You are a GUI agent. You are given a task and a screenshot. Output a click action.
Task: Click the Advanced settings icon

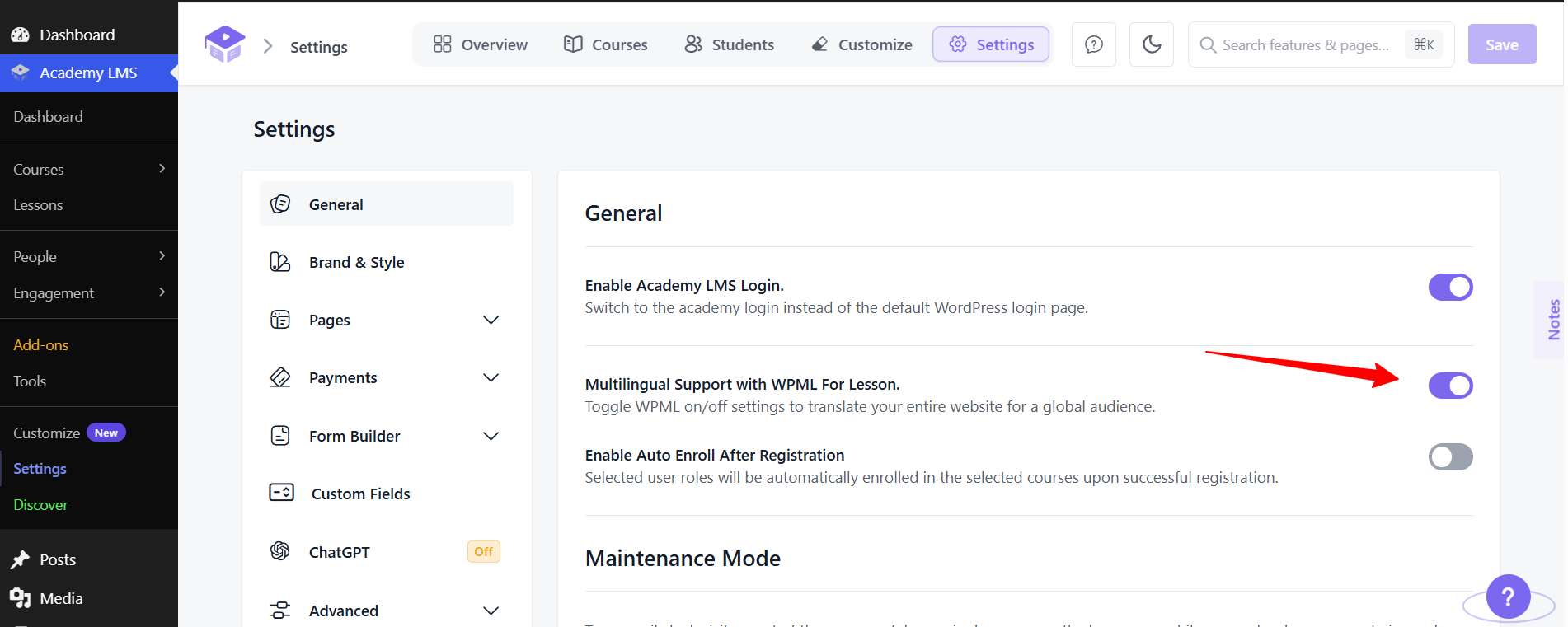(x=280, y=611)
